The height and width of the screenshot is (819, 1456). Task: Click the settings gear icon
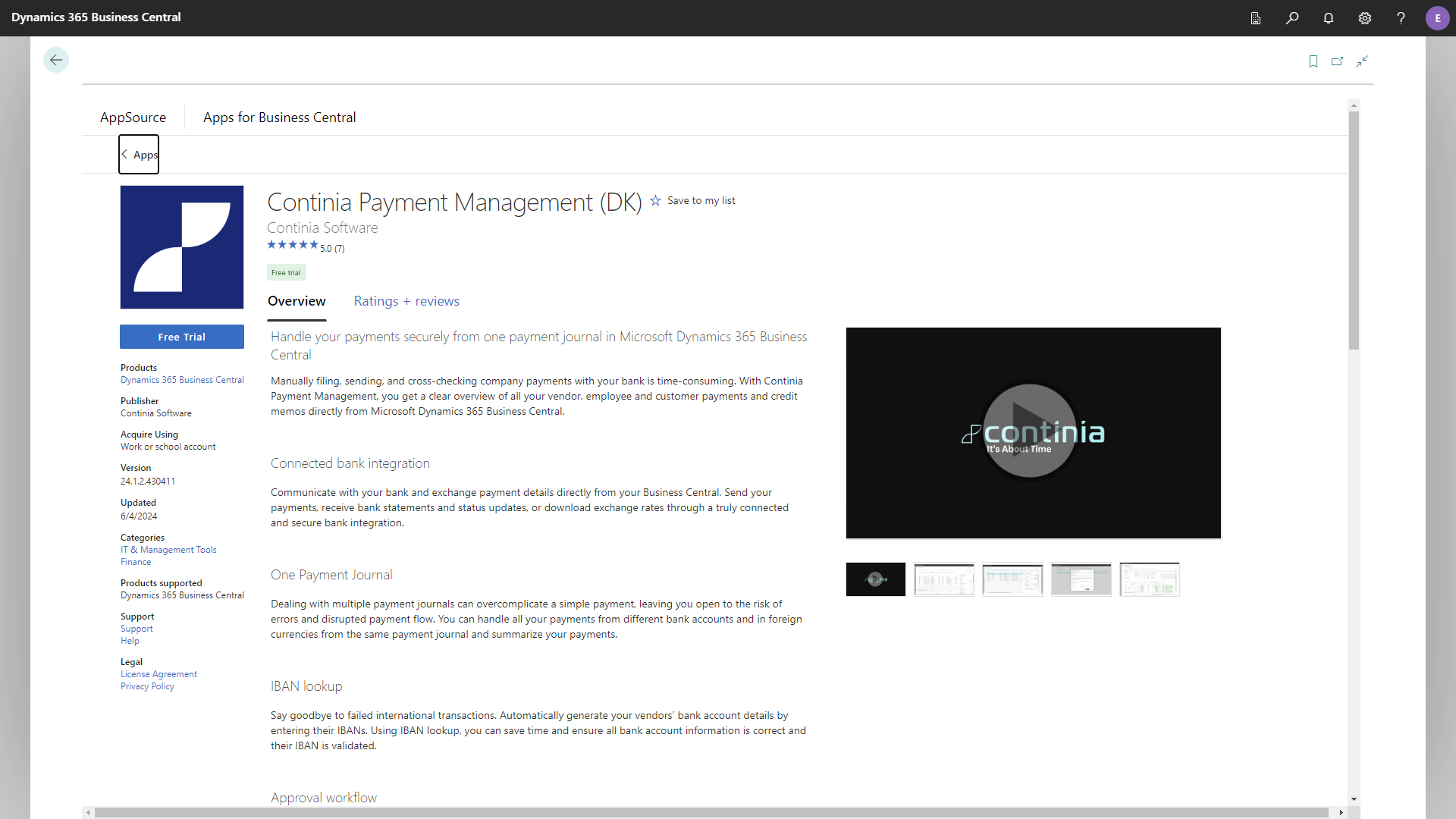click(x=1364, y=17)
